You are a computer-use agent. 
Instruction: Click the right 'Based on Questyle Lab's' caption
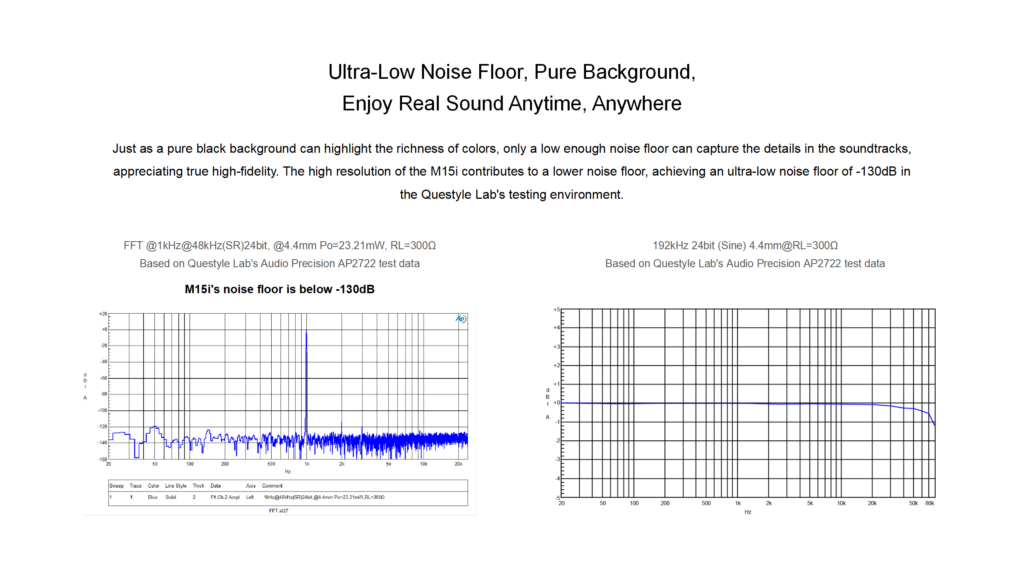[x=745, y=264]
